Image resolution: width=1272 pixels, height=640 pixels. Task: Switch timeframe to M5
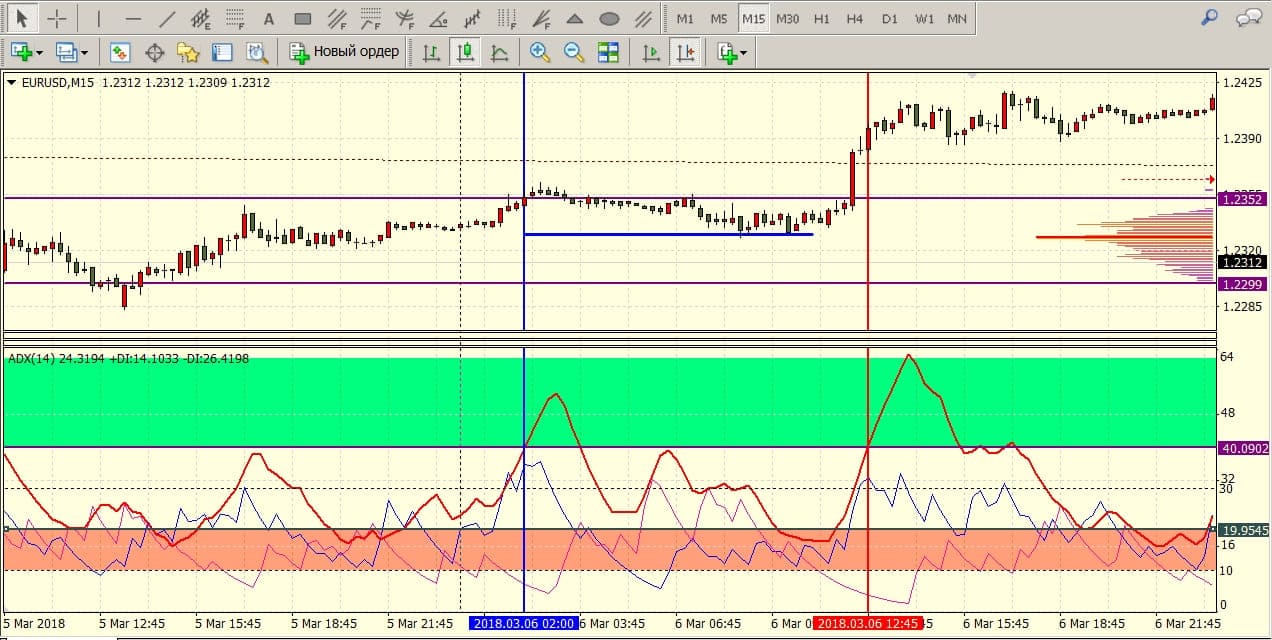coord(719,18)
